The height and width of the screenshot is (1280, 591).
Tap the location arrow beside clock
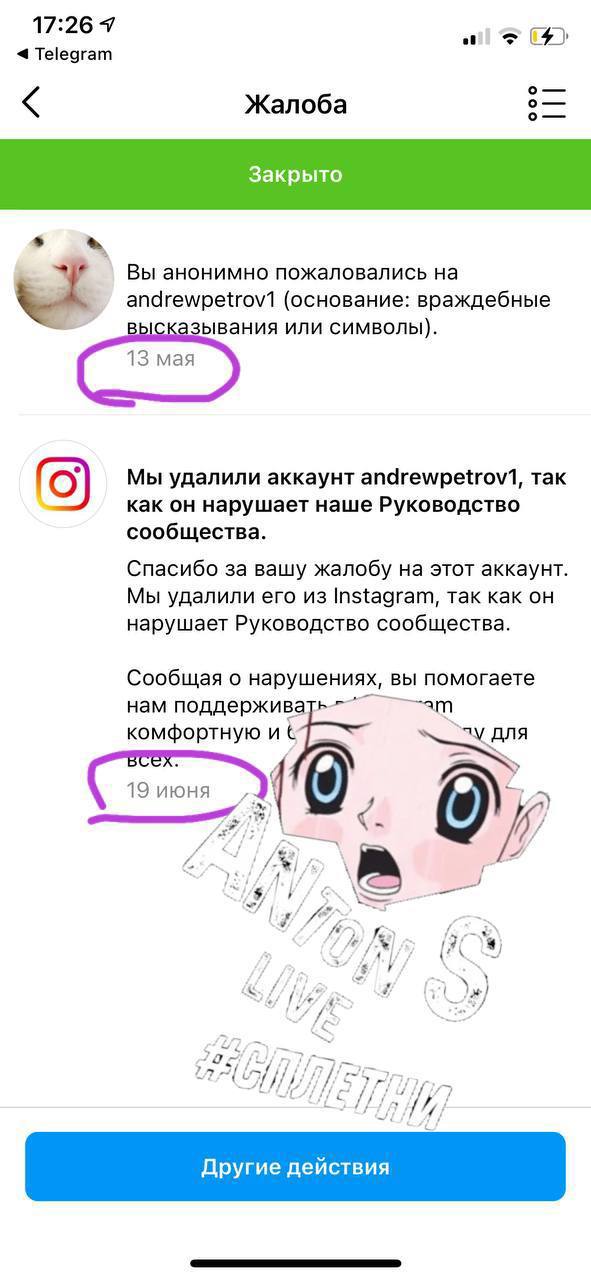click(x=108, y=25)
